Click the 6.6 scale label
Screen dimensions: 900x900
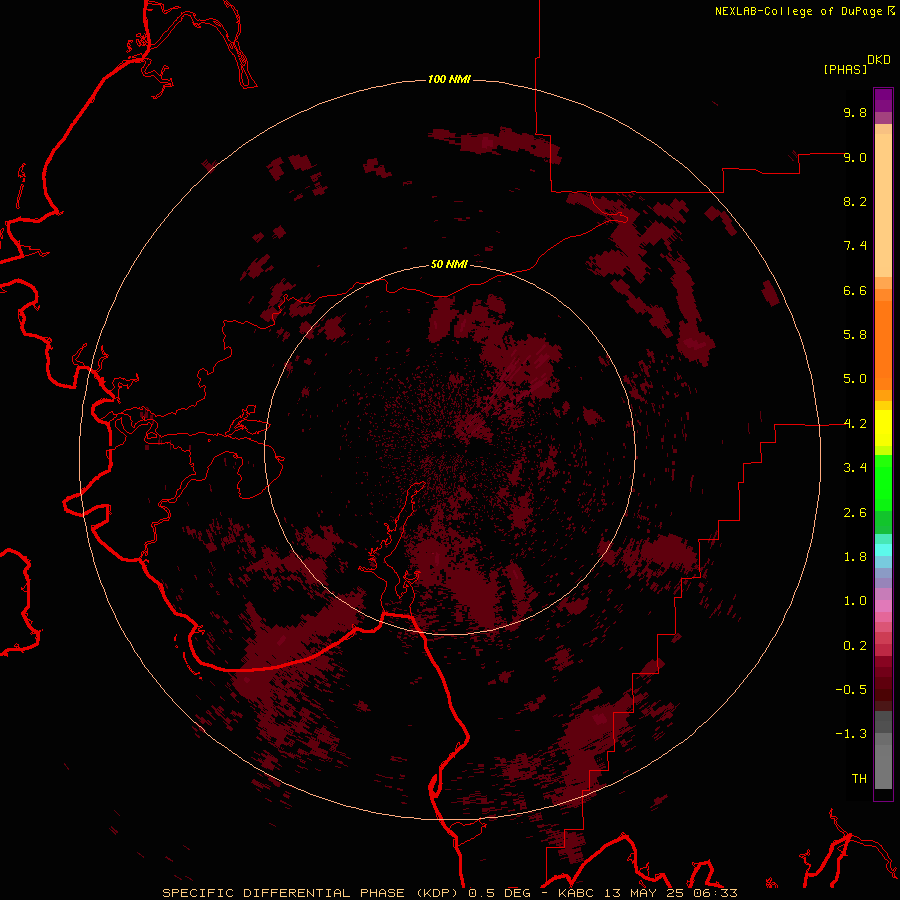tap(855, 290)
